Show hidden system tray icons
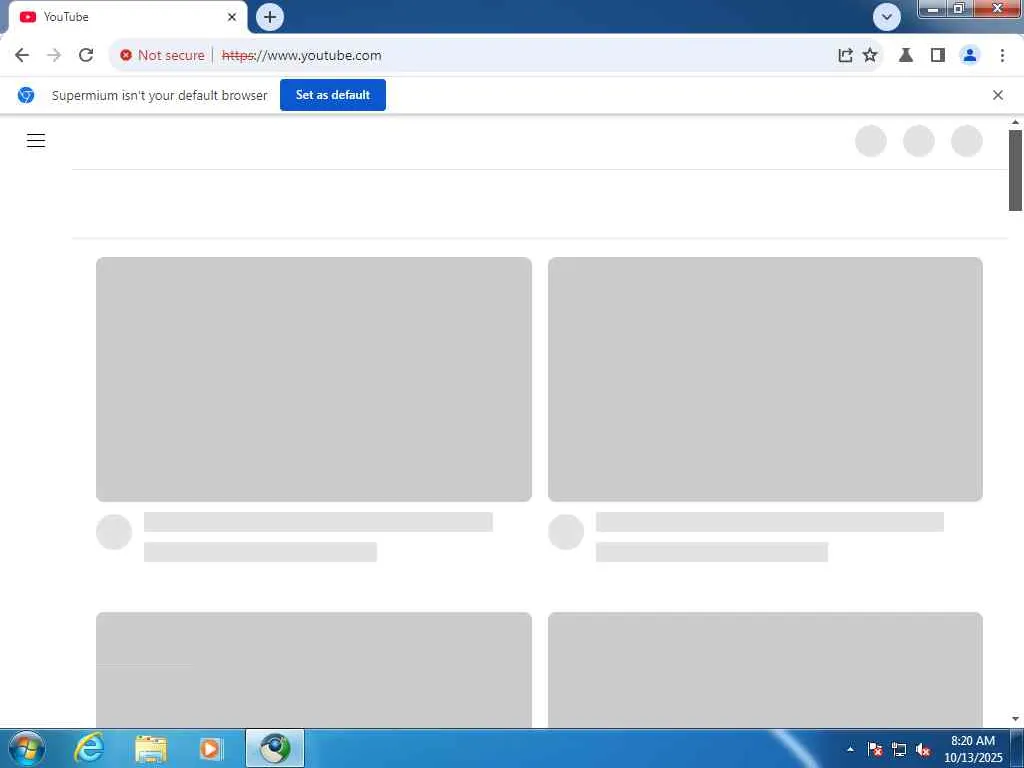The width and height of the screenshot is (1024, 768). pyautogui.click(x=850, y=749)
